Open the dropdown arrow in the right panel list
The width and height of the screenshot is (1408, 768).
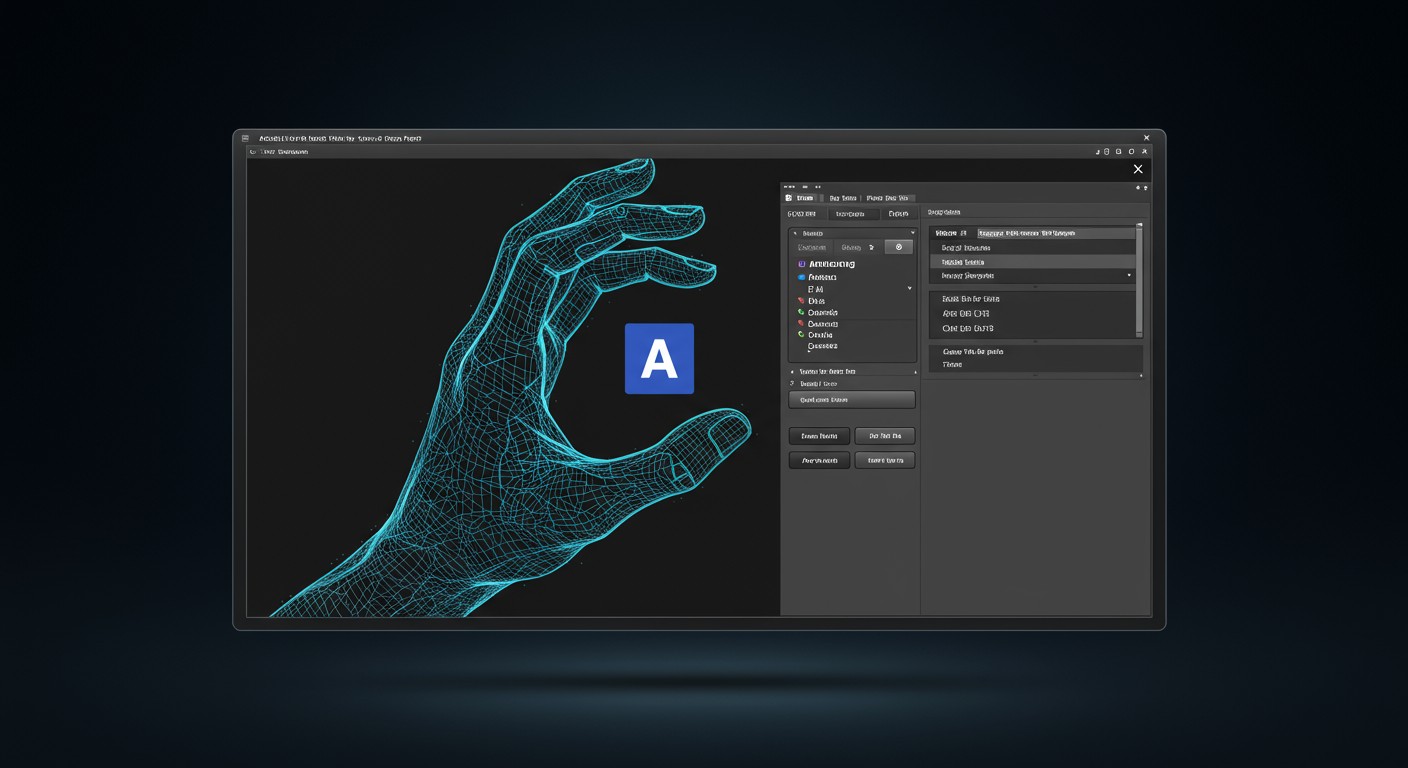pos(1129,275)
